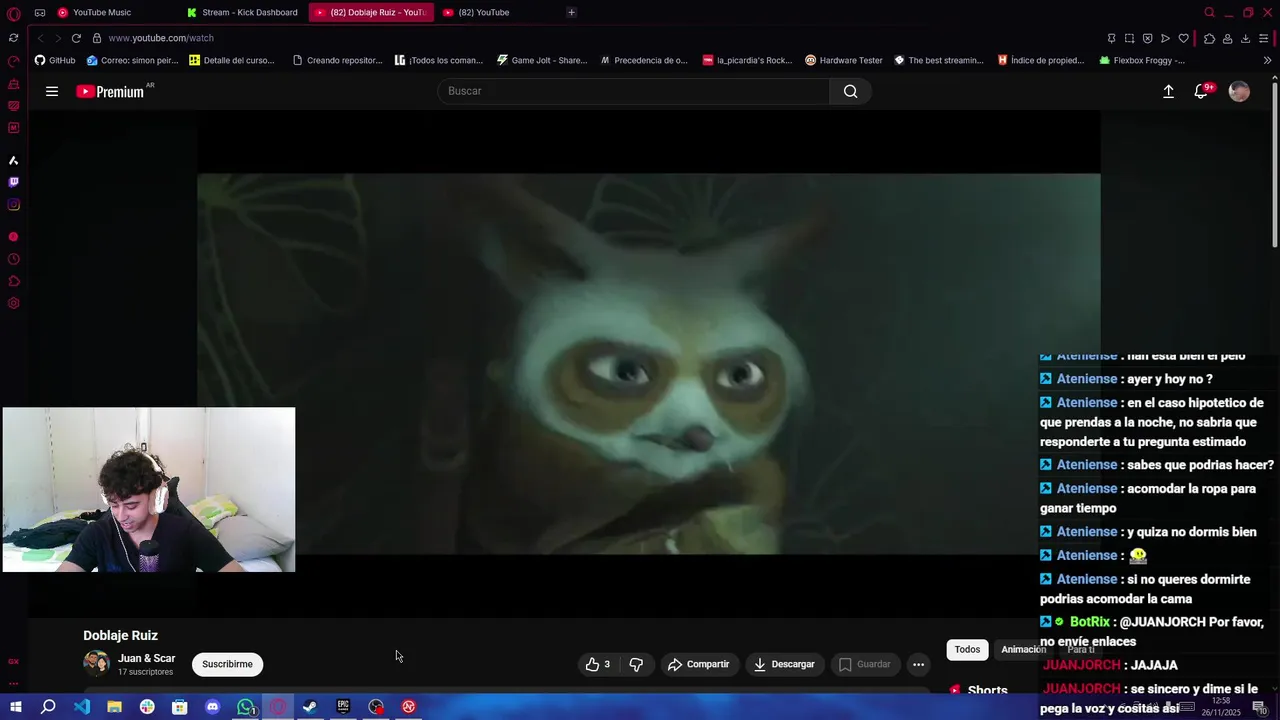Open Twitch in the Opera sidebar
The height and width of the screenshot is (720, 1280).
[13, 182]
